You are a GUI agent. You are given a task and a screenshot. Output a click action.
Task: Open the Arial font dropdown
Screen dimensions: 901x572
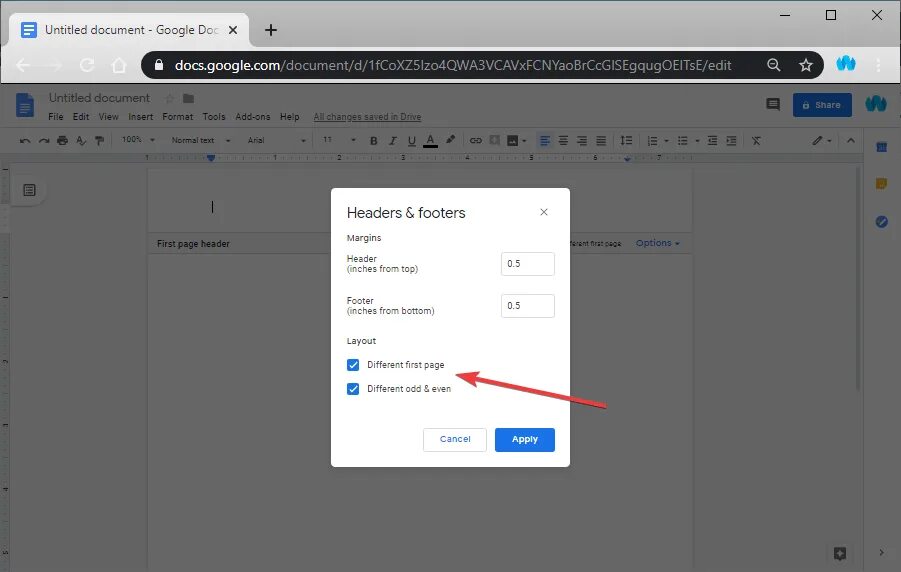[x=276, y=140]
